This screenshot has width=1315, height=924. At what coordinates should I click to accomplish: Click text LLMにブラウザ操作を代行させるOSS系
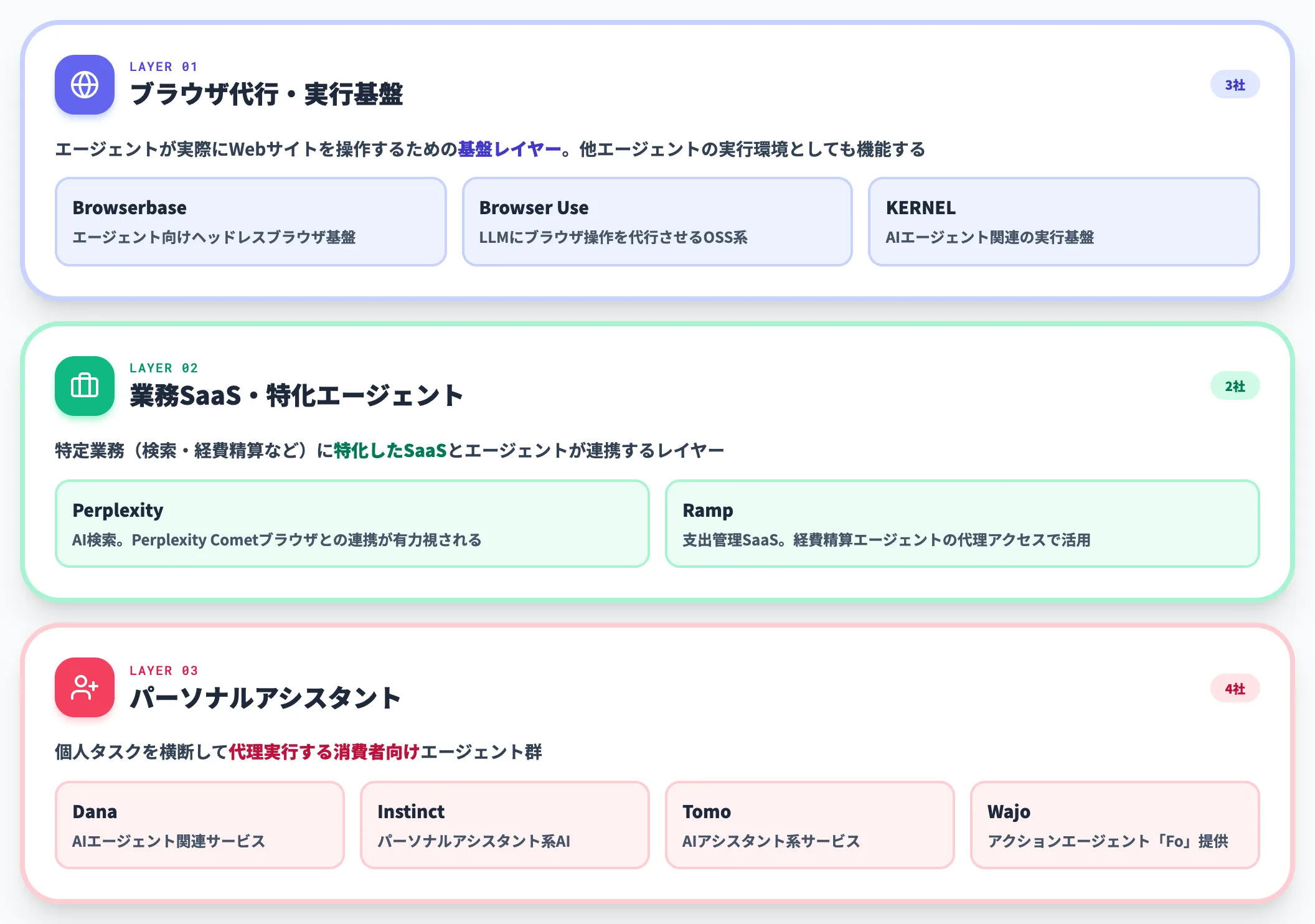(613, 237)
